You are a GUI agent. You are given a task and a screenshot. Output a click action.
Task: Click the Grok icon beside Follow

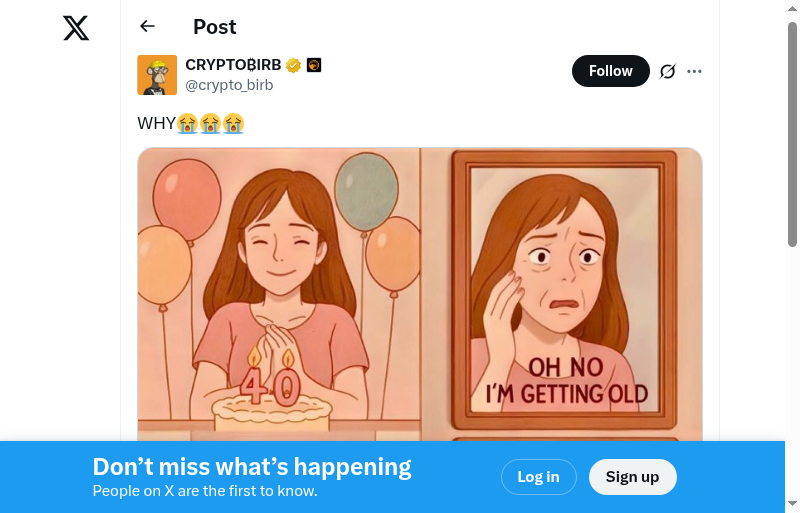(x=668, y=71)
